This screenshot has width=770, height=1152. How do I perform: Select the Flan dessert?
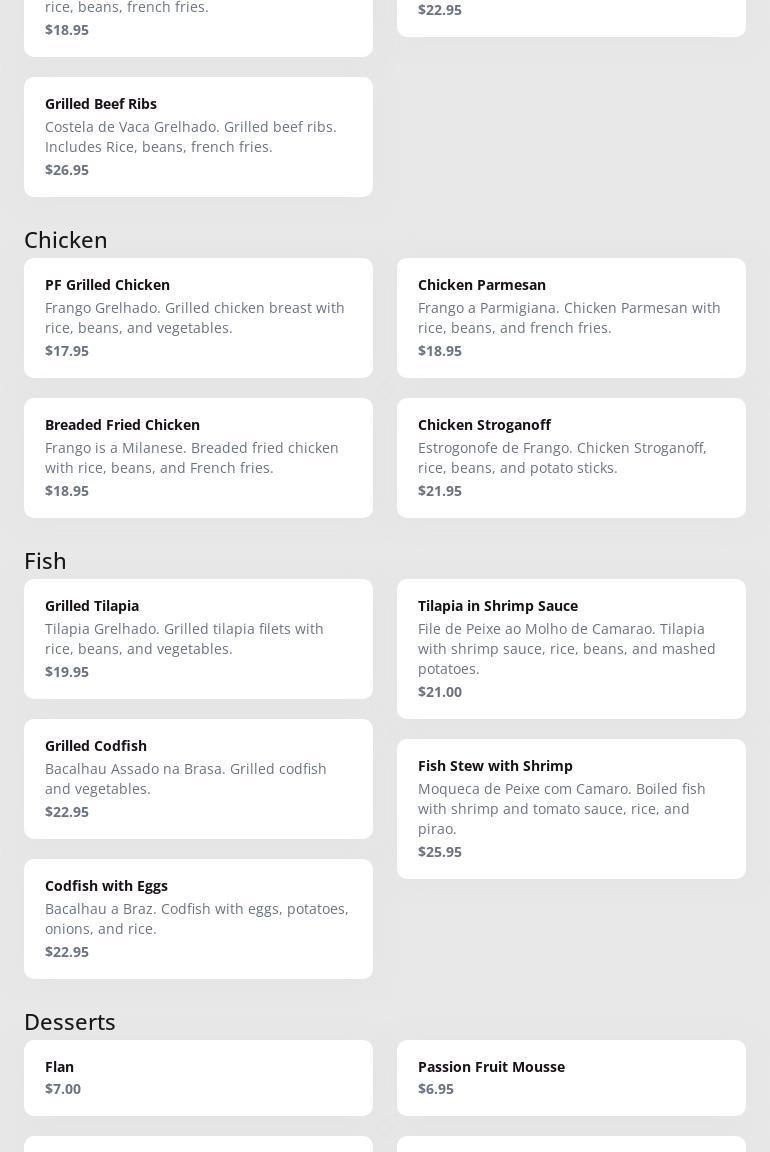point(198,1077)
